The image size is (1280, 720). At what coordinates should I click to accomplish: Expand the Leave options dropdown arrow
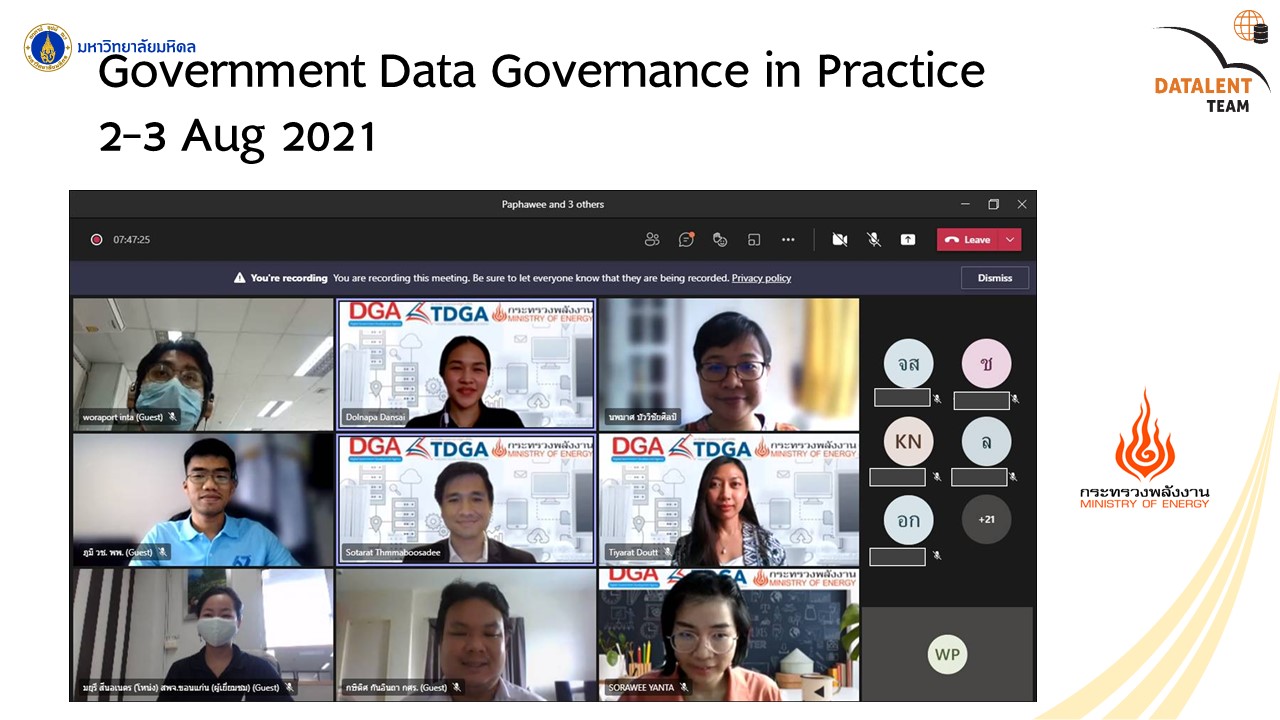point(1010,240)
